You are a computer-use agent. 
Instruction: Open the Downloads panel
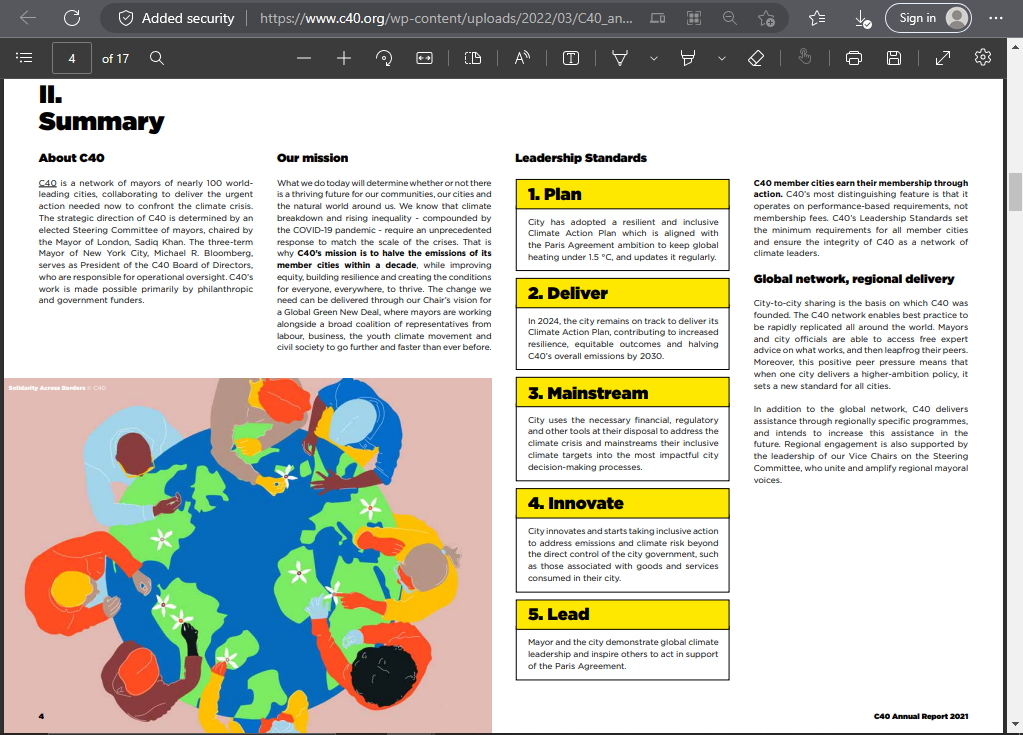click(863, 18)
